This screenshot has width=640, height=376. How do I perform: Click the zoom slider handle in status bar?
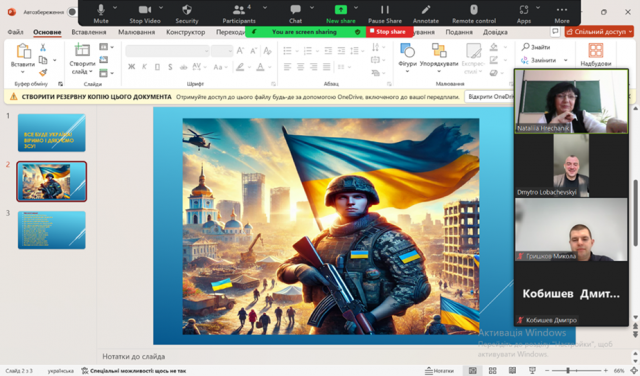(568, 371)
